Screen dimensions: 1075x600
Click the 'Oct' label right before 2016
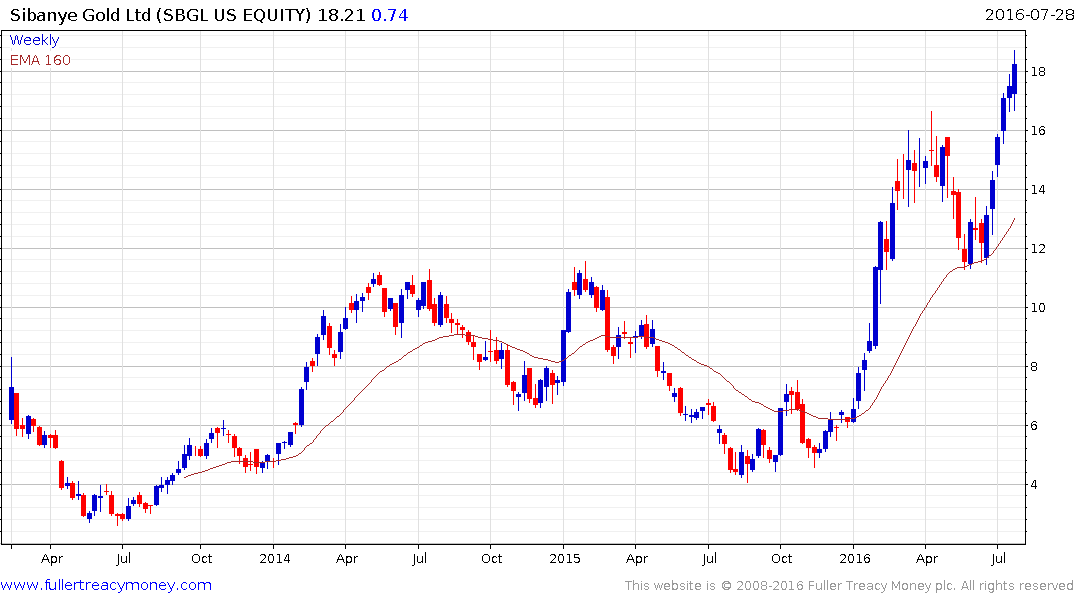pos(782,558)
